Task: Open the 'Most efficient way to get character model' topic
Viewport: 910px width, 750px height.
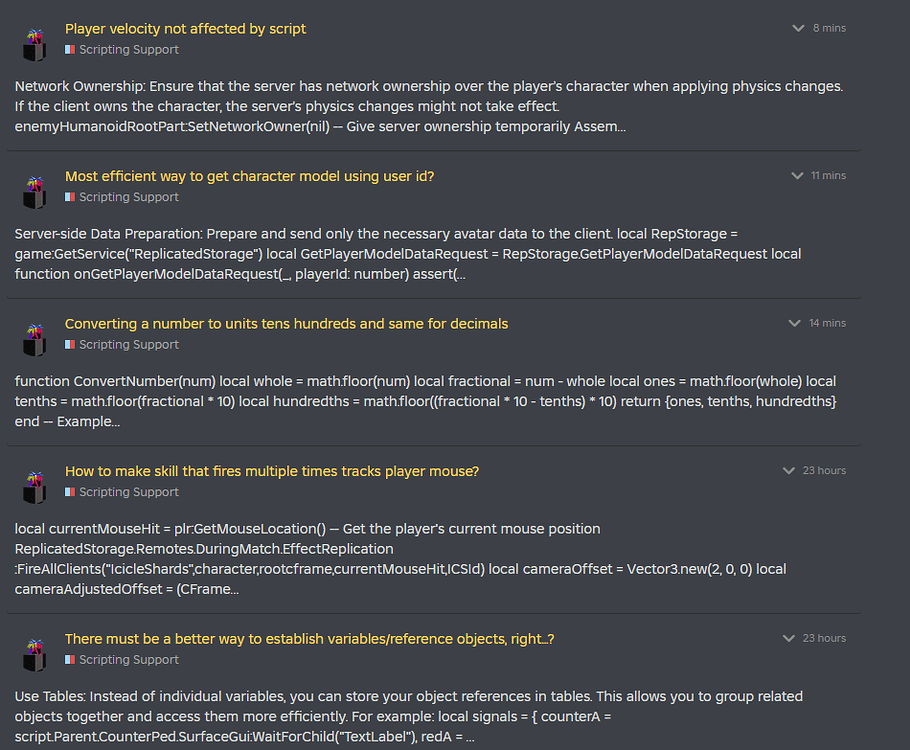Action: pyautogui.click(x=249, y=175)
